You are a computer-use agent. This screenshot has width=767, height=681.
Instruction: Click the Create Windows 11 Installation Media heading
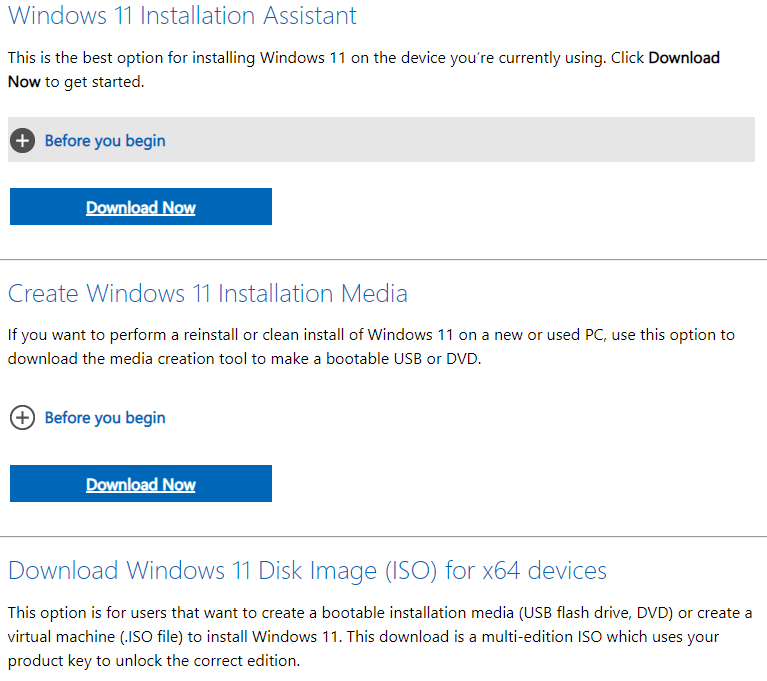tap(207, 294)
